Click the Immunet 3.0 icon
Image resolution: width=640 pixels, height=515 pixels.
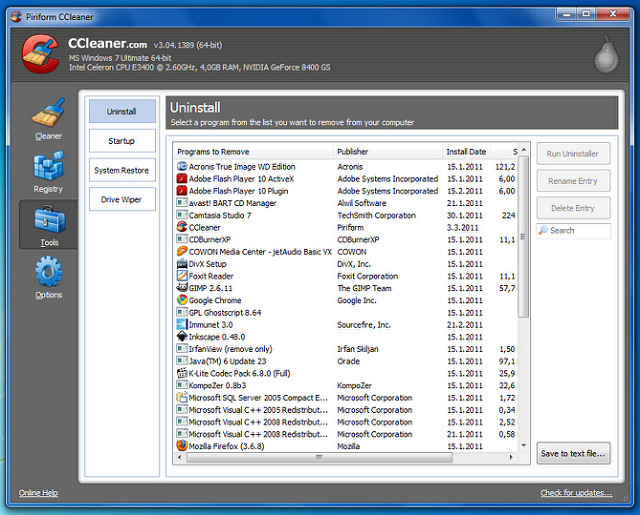(182, 324)
